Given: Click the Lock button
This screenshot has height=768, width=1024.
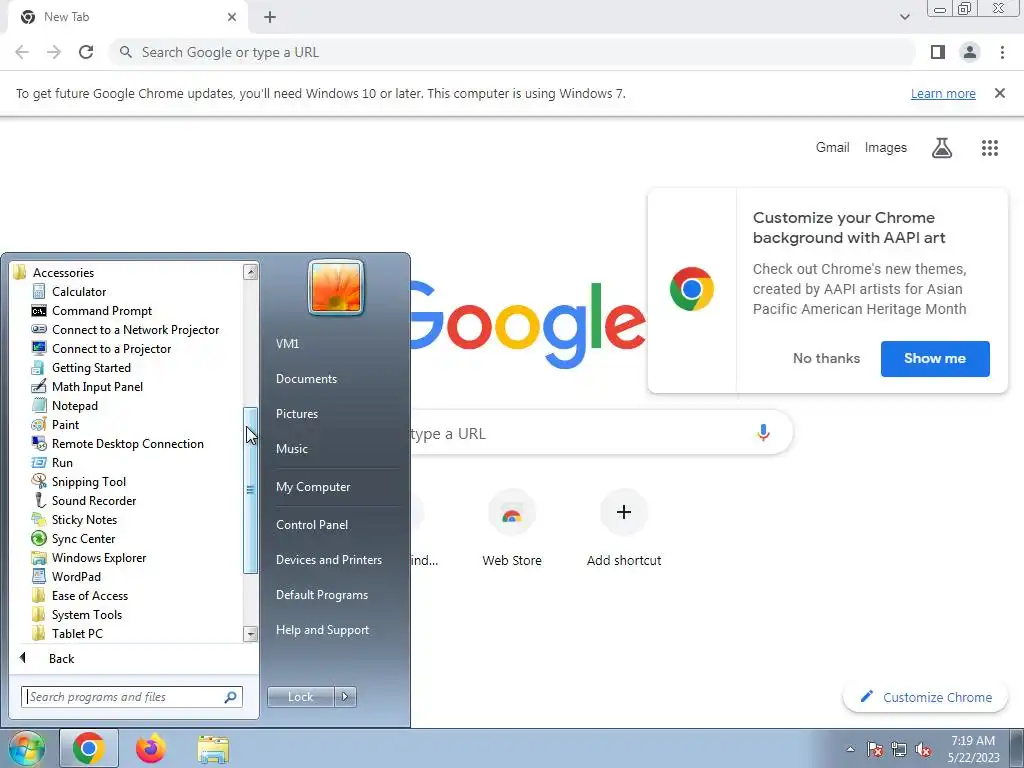Looking at the screenshot, I should pyautogui.click(x=300, y=697).
